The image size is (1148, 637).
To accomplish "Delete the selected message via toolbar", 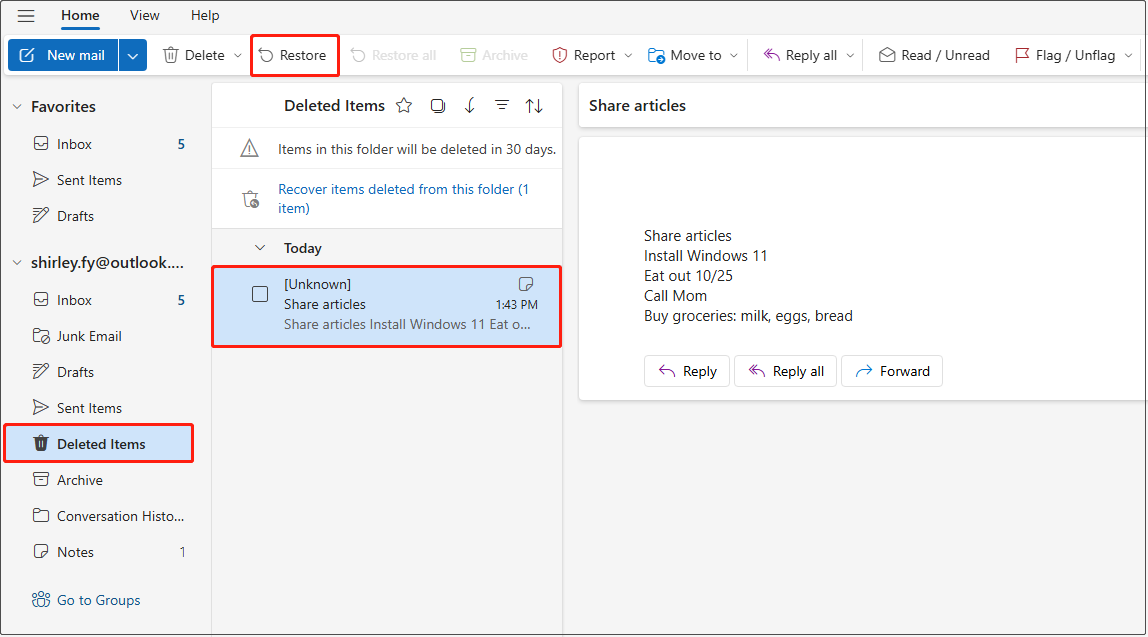I will (x=192, y=55).
